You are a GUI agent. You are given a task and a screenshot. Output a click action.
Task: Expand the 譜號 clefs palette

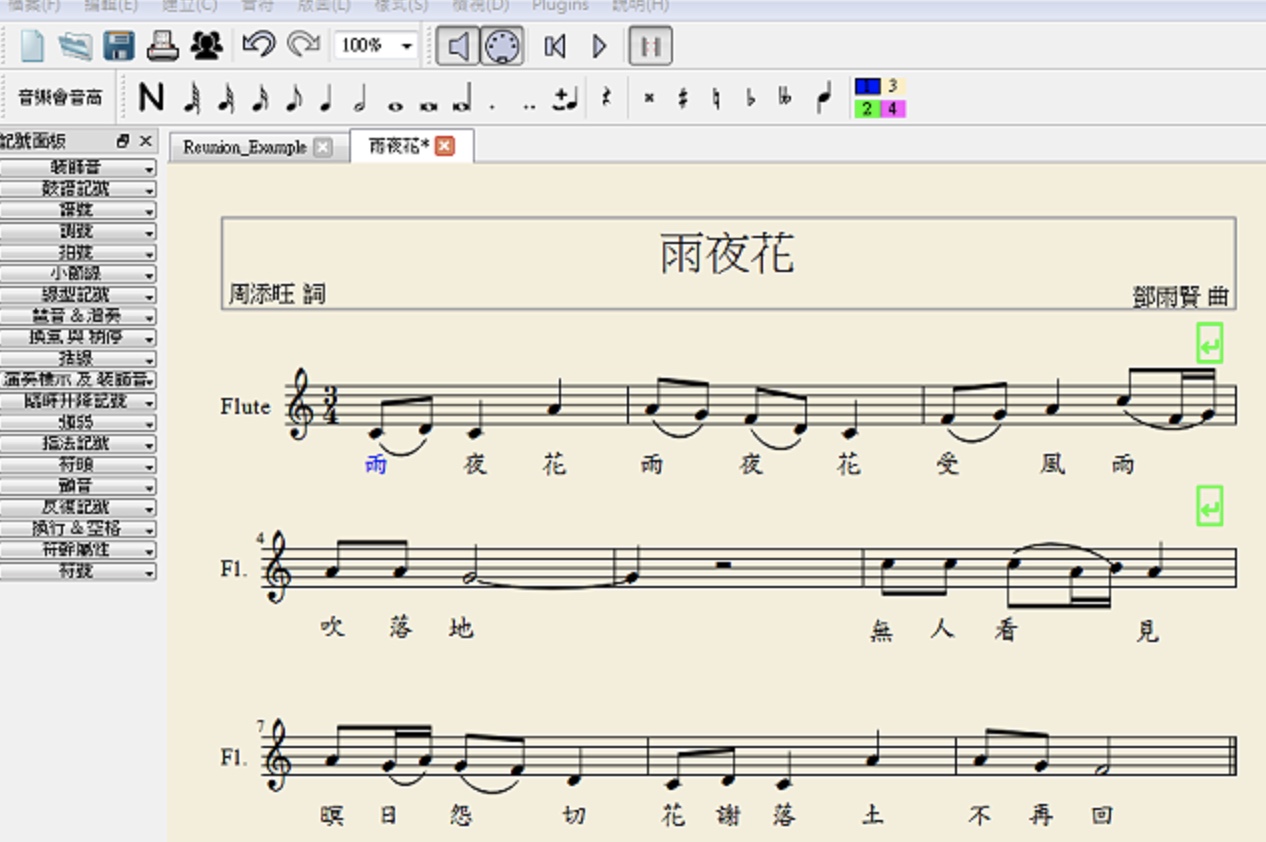[x=78, y=210]
